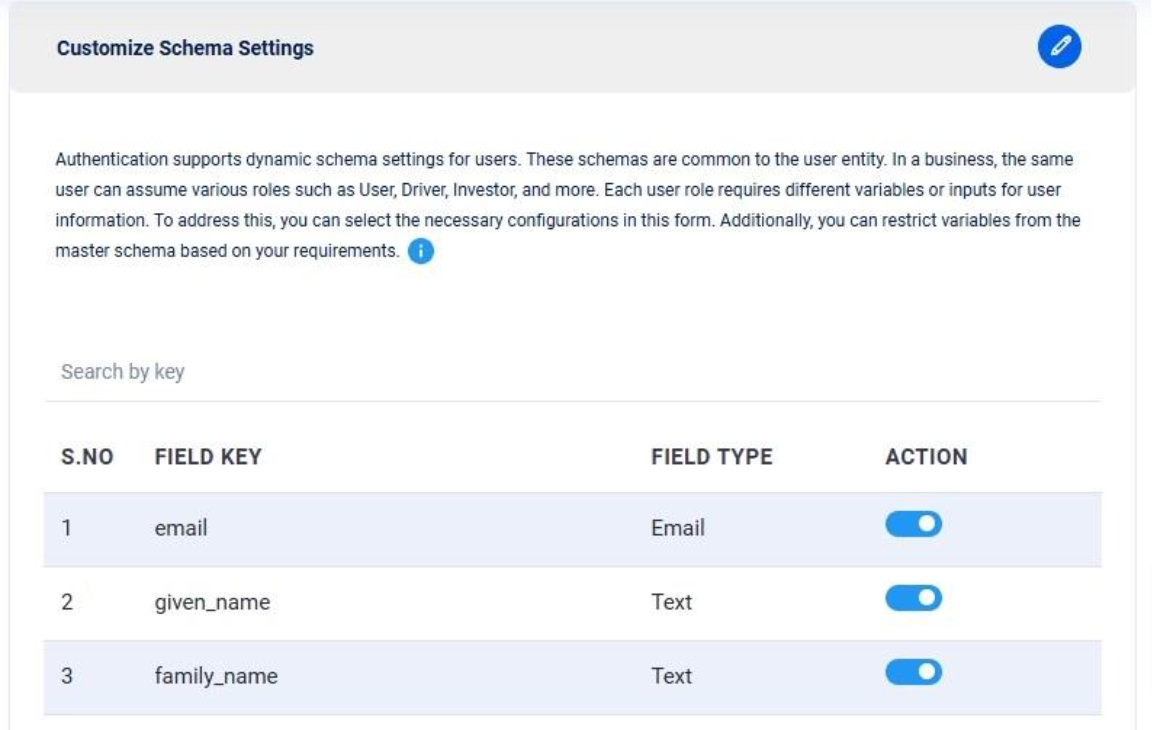Click the Text type in given_name row
The height and width of the screenshot is (730, 1152).
(x=671, y=603)
